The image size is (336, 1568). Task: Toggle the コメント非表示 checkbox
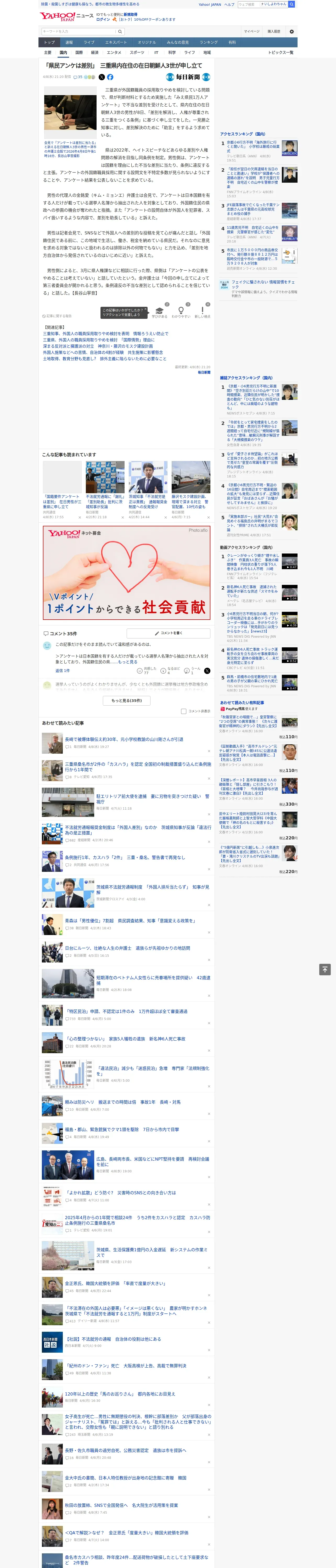[183, 711]
